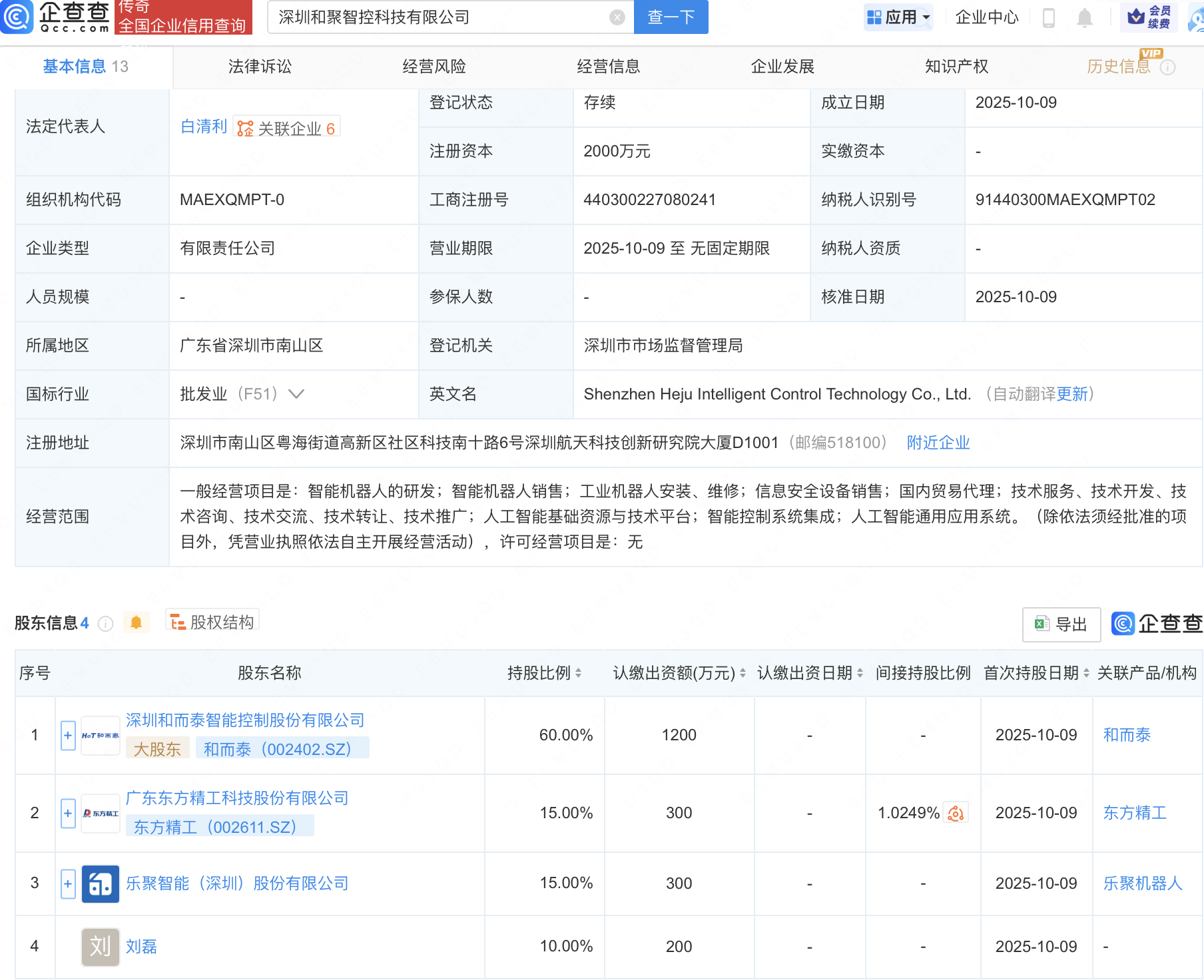Sort shareholders by 持股比例 column

click(578, 673)
